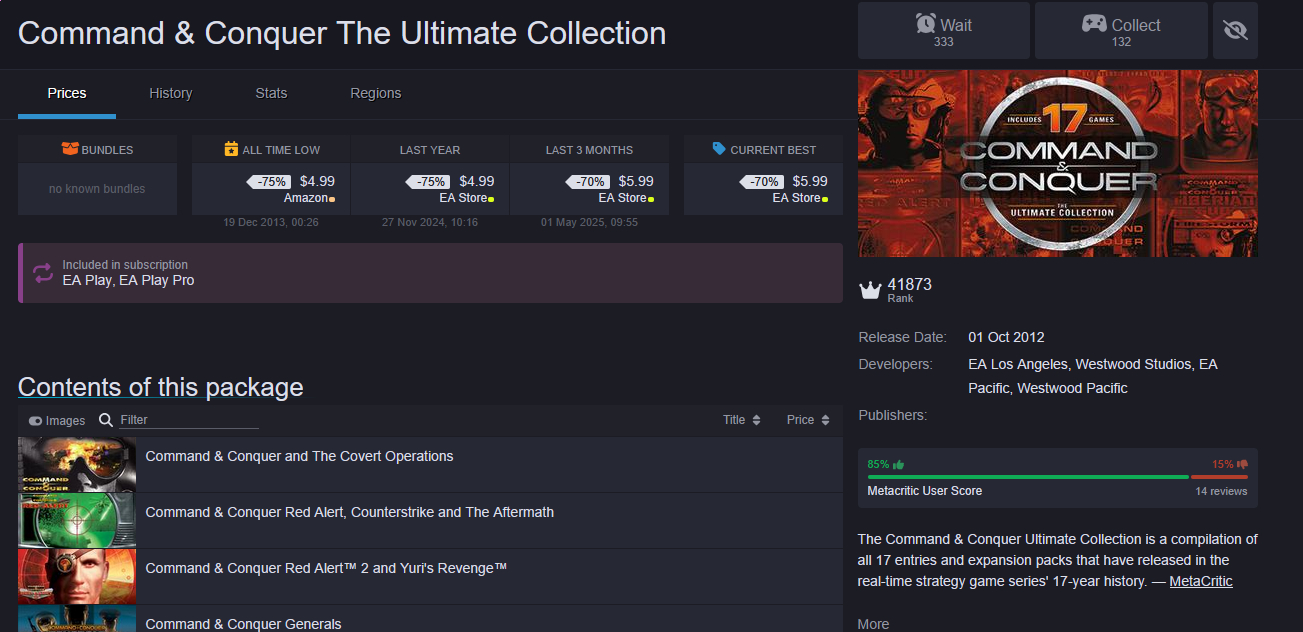The height and width of the screenshot is (632, 1303).
Task: Click the -70% Current Best discount badge
Action: click(763, 182)
